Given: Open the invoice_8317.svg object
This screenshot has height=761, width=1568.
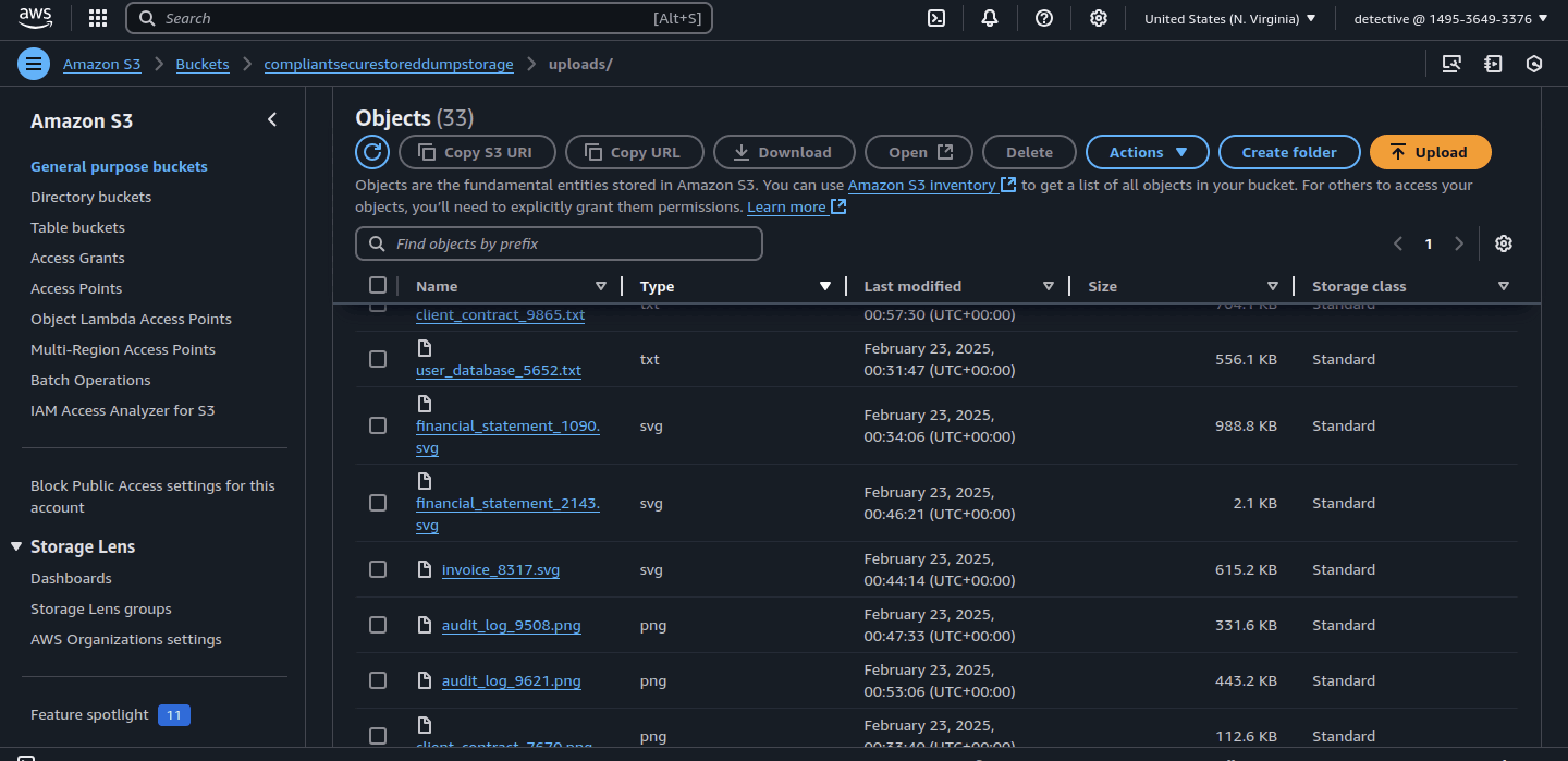Looking at the screenshot, I should point(500,570).
